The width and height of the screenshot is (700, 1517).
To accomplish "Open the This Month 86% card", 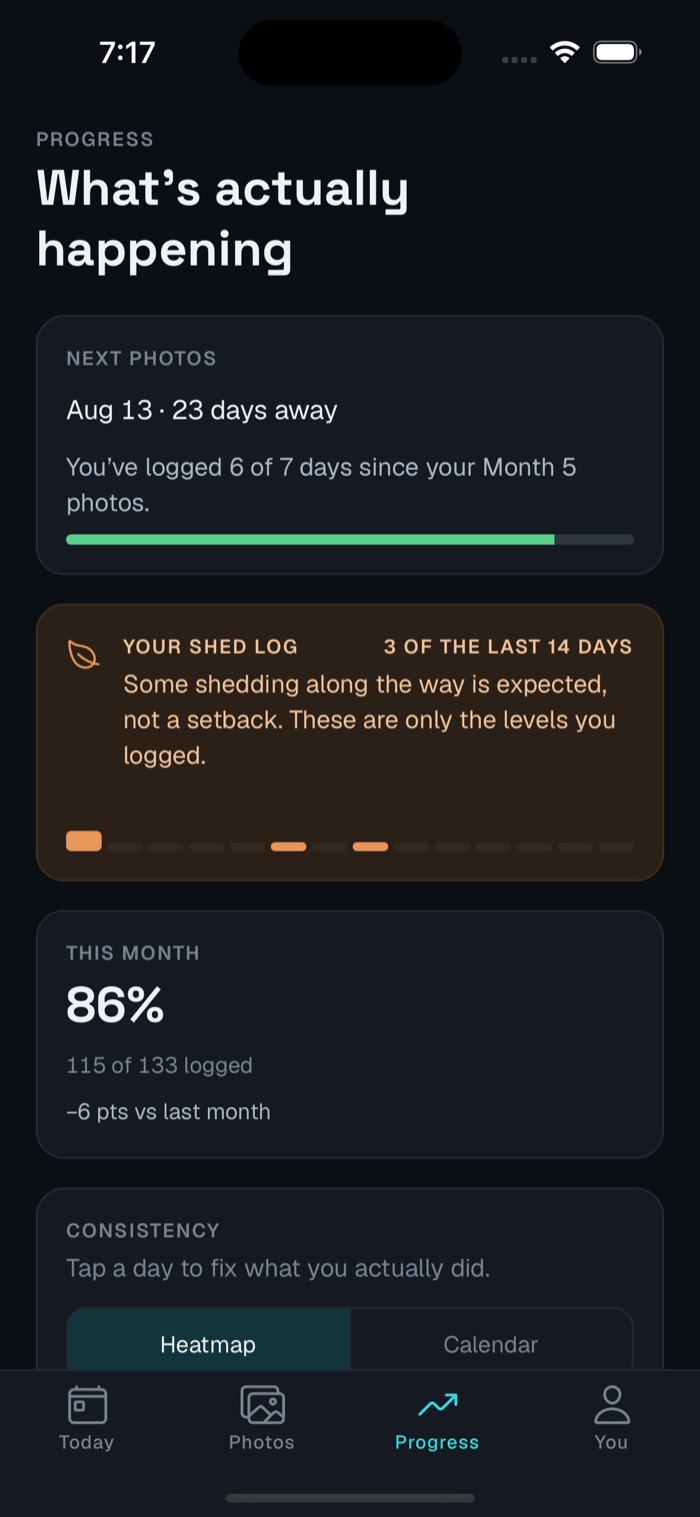I will tap(350, 1034).
